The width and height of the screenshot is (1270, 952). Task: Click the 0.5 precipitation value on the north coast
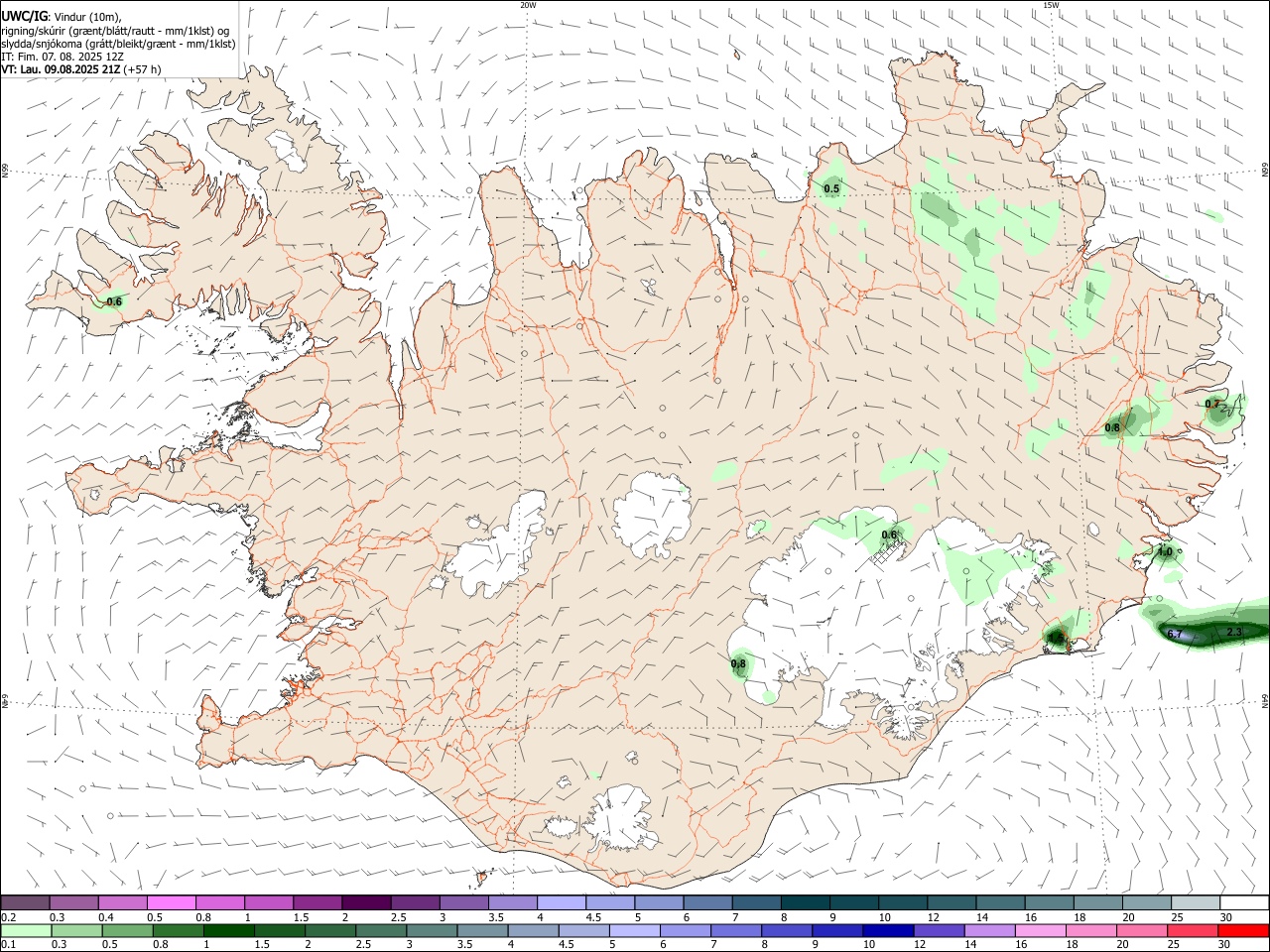(x=831, y=188)
